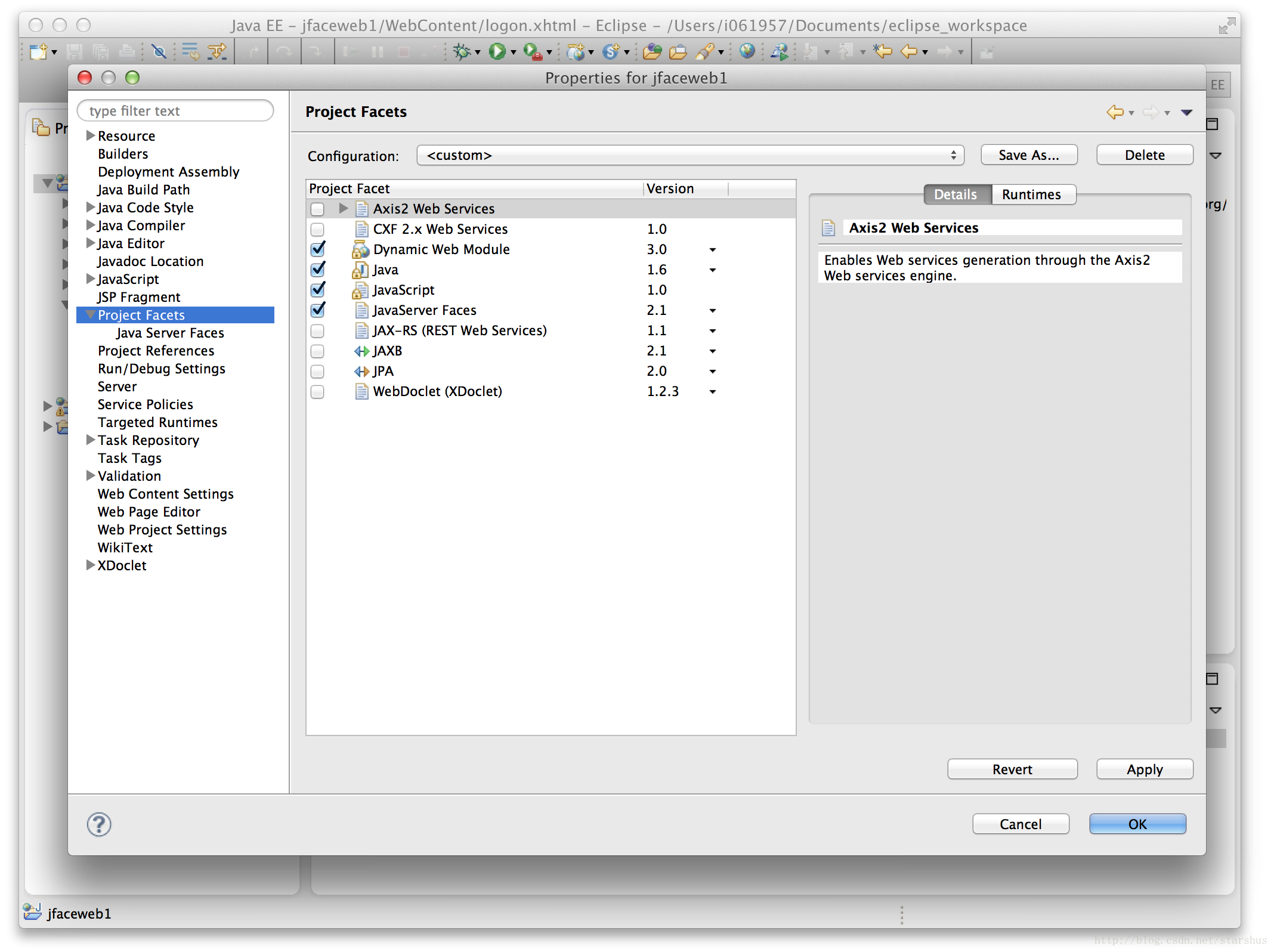Click the Run Last Tool toolbox icon
This screenshot has width=1274, height=952.
coord(532,52)
